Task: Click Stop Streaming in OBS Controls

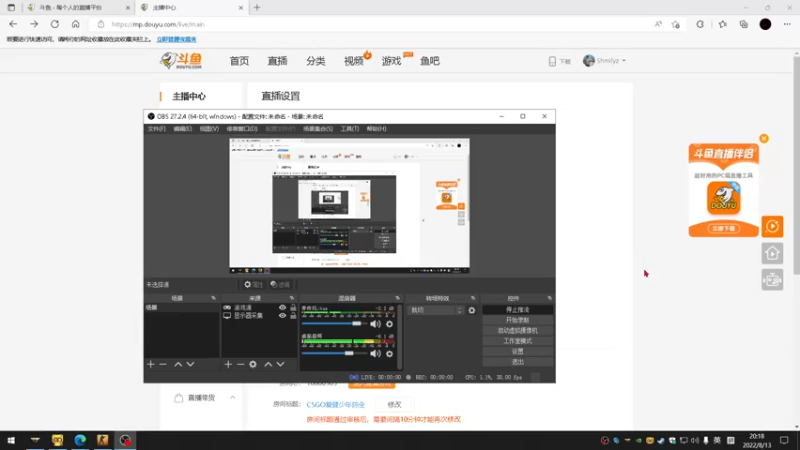Action: [x=517, y=310]
